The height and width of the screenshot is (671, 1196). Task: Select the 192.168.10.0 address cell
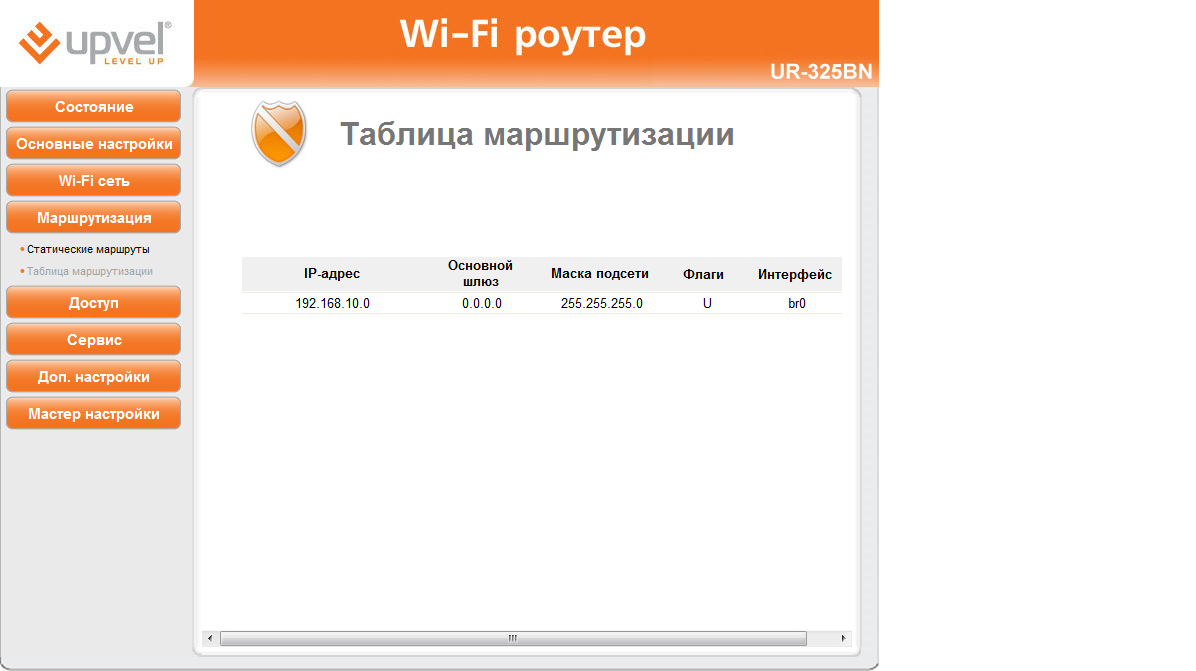pos(333,303)
